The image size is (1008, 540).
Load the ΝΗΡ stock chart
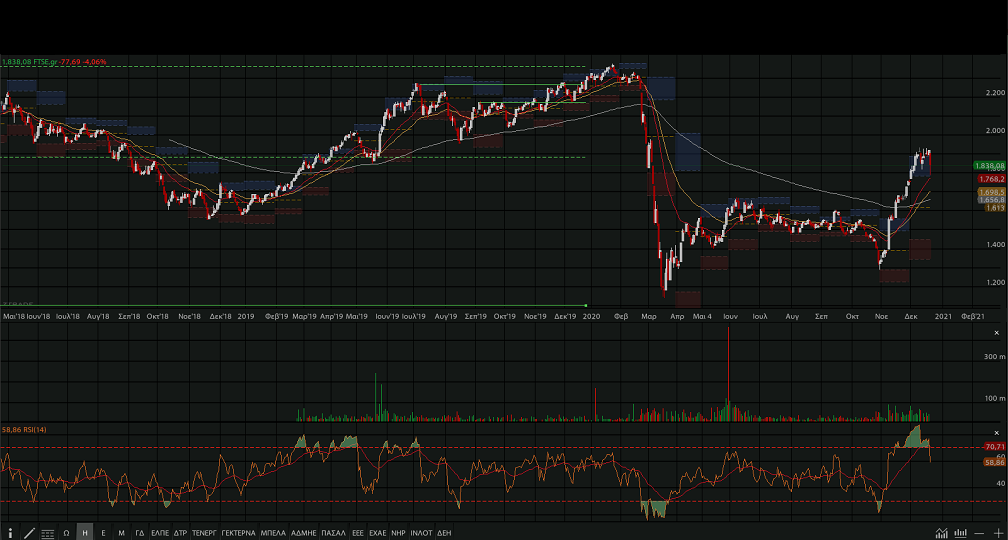(x=399, y=533)
